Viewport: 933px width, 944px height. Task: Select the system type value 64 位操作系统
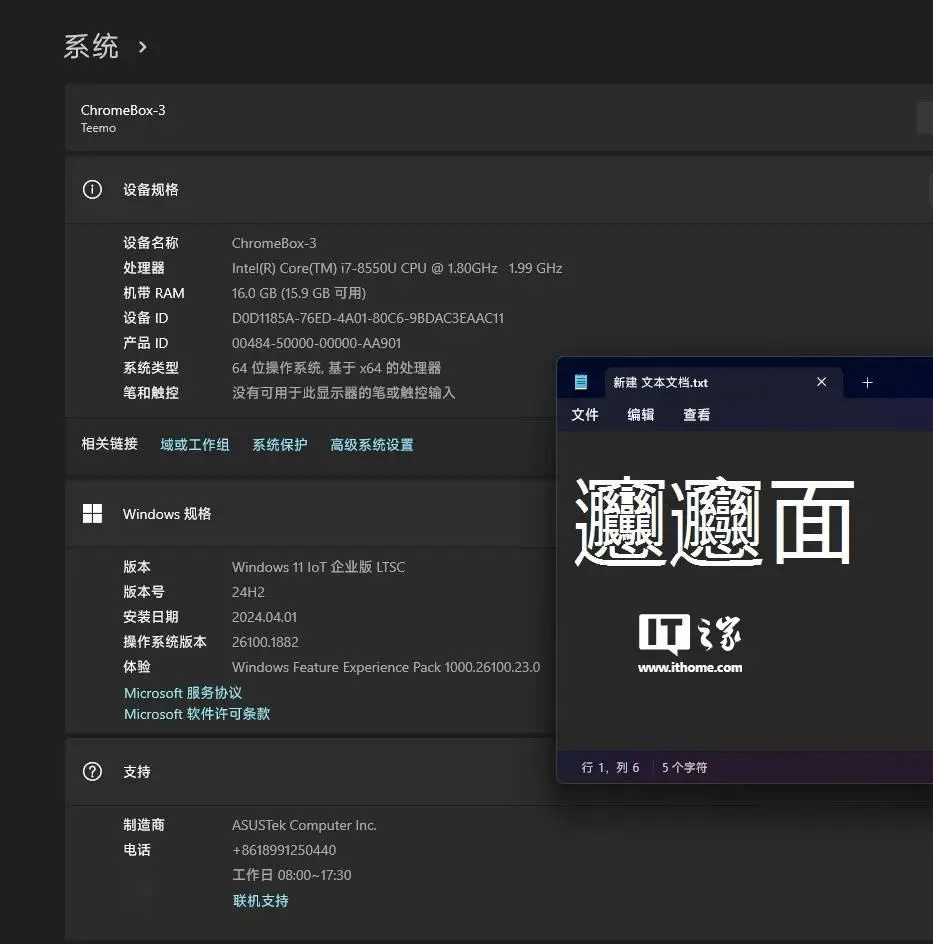click(x=336, y=368)
